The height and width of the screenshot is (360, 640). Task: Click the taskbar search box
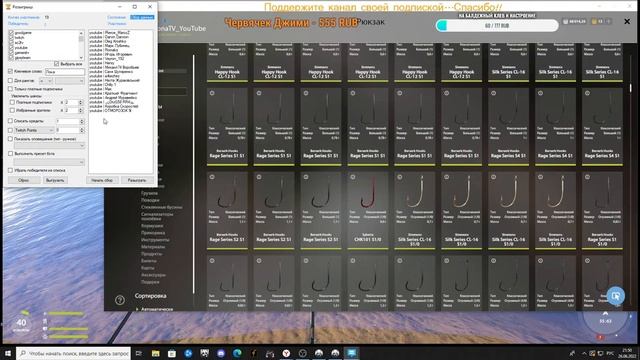(x=73, y=353)
